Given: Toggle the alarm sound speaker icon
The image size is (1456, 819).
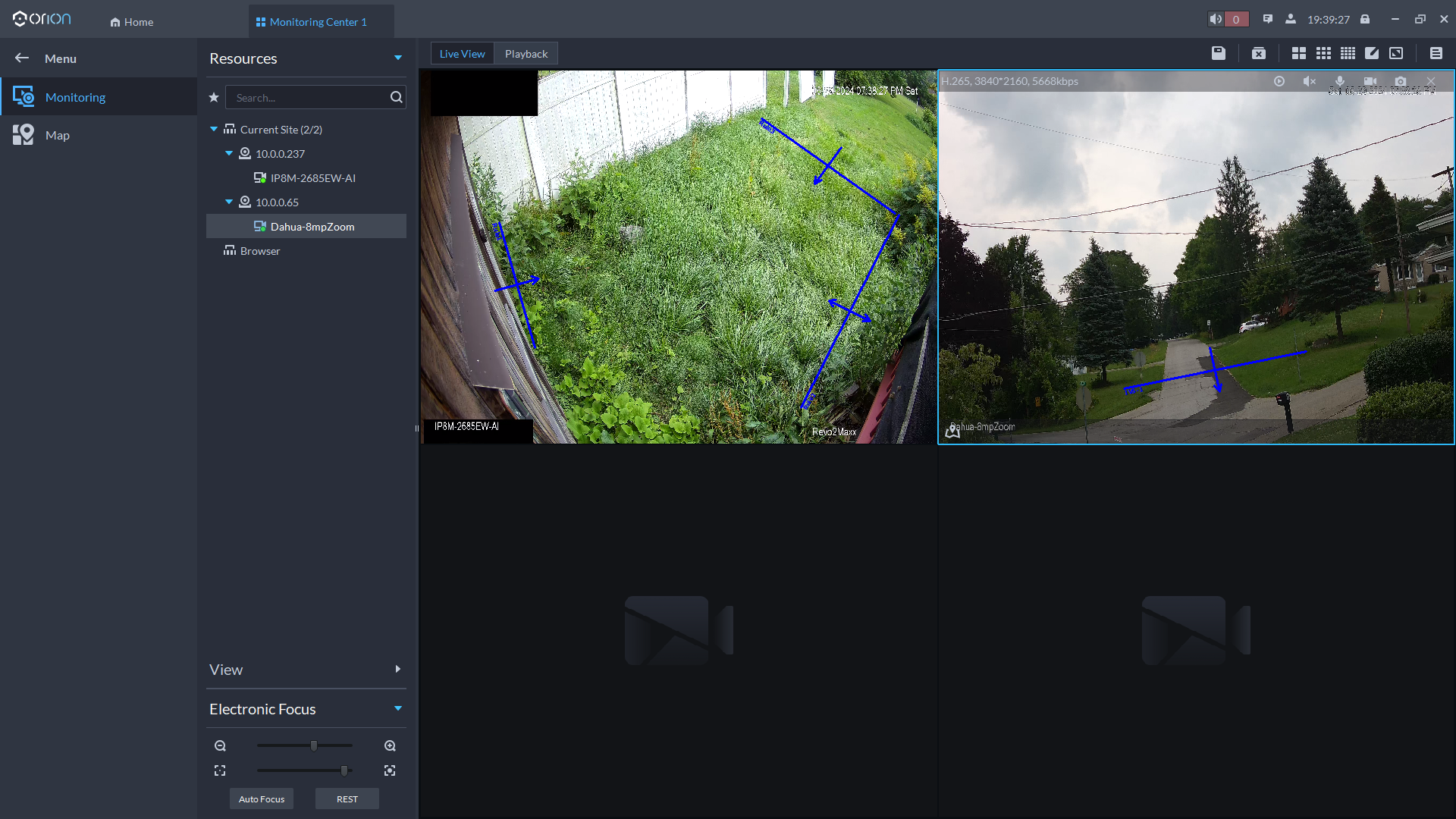Looking at the screenshot, I should [x=1216, y=19].
